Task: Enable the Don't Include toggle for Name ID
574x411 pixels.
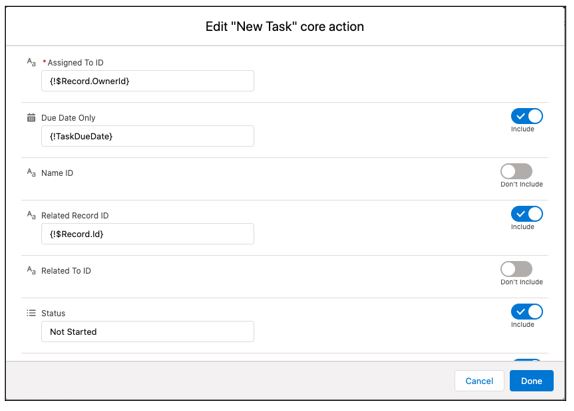Action: pyautogui.click(x=516, y=171)
